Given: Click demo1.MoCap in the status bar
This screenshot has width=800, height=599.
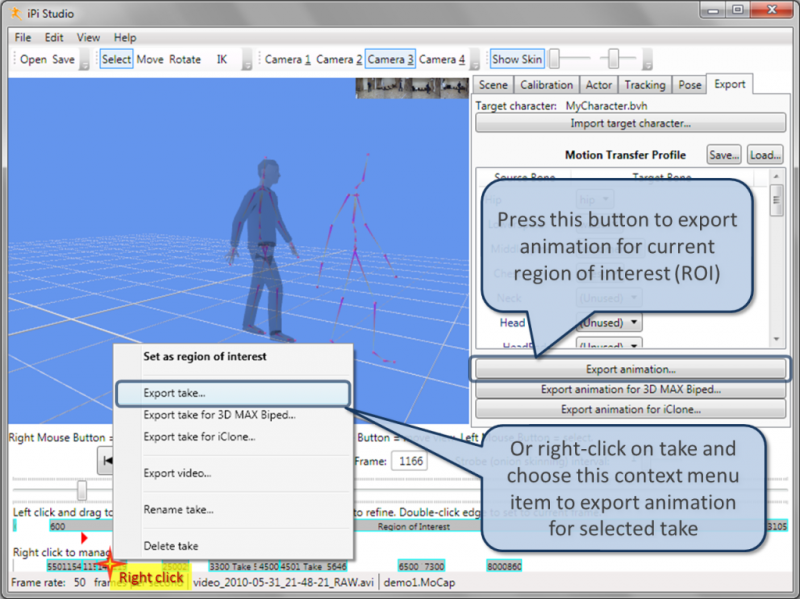Looking at the screenshot, I should [x=419, y=583].
